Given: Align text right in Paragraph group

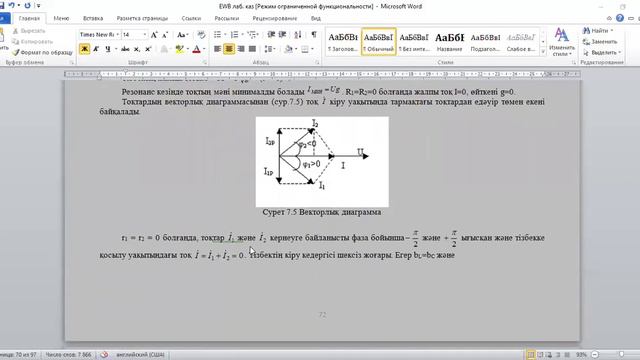Looking at the screenshot, I should (x=241, y=49).
